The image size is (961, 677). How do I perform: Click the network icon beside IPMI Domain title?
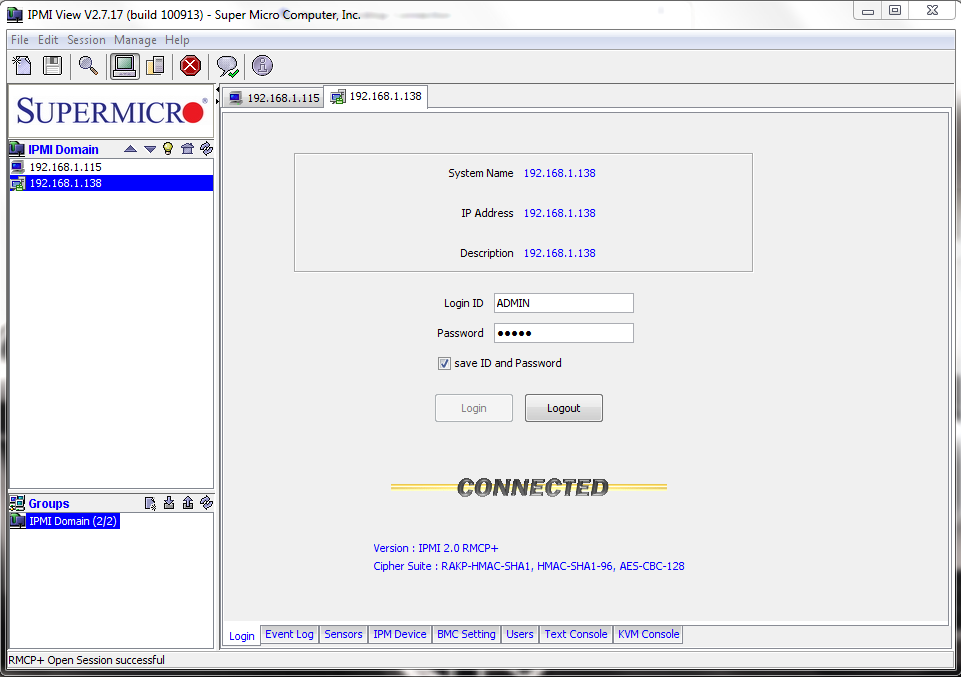pos(17,149)
